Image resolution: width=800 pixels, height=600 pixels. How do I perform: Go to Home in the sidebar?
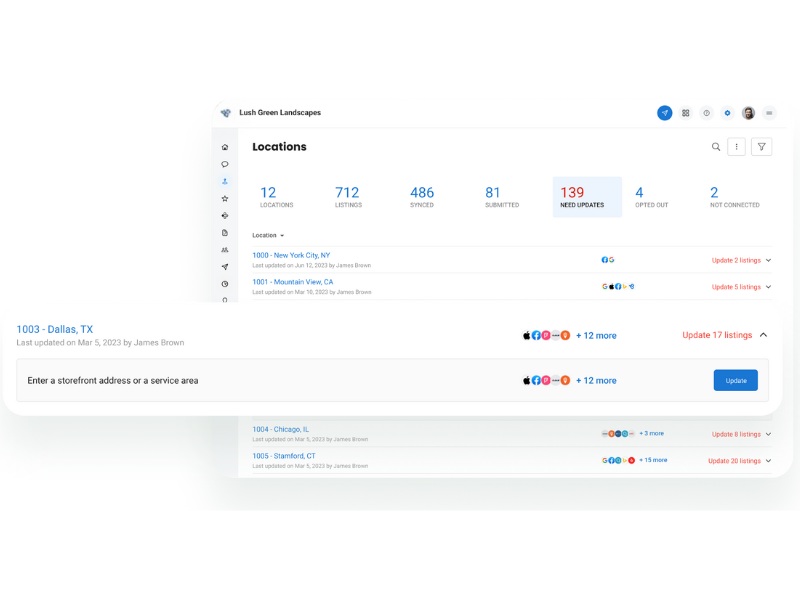coord(225,147)
